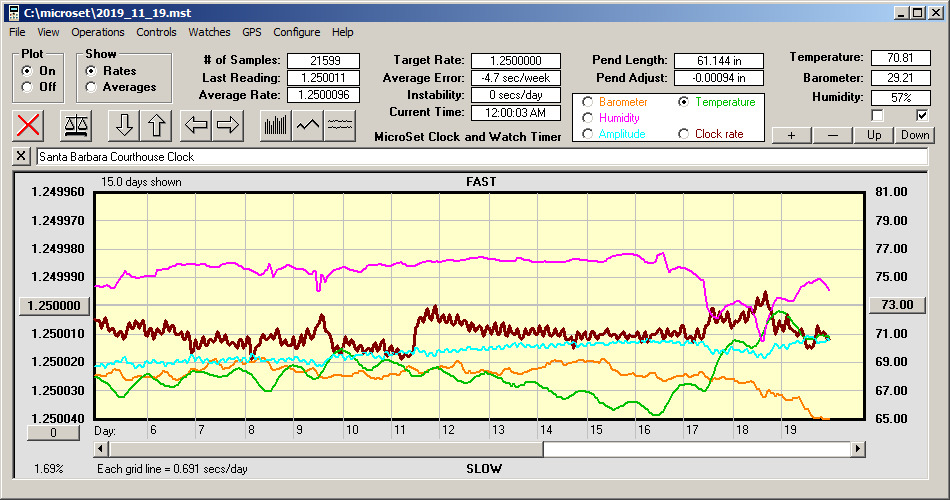The image size is (950, 500).
Task: Open the View menu
Action: click(48, 32)
